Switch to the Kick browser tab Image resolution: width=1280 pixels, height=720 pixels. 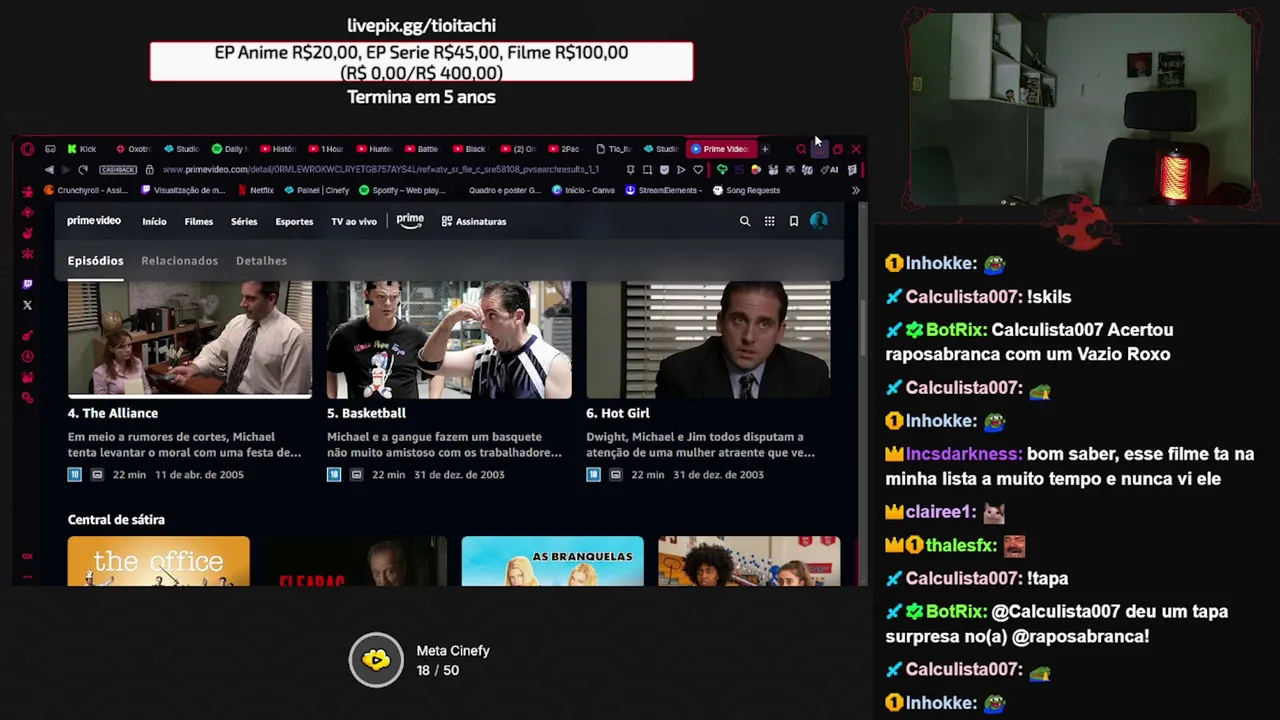coord(82,149)
